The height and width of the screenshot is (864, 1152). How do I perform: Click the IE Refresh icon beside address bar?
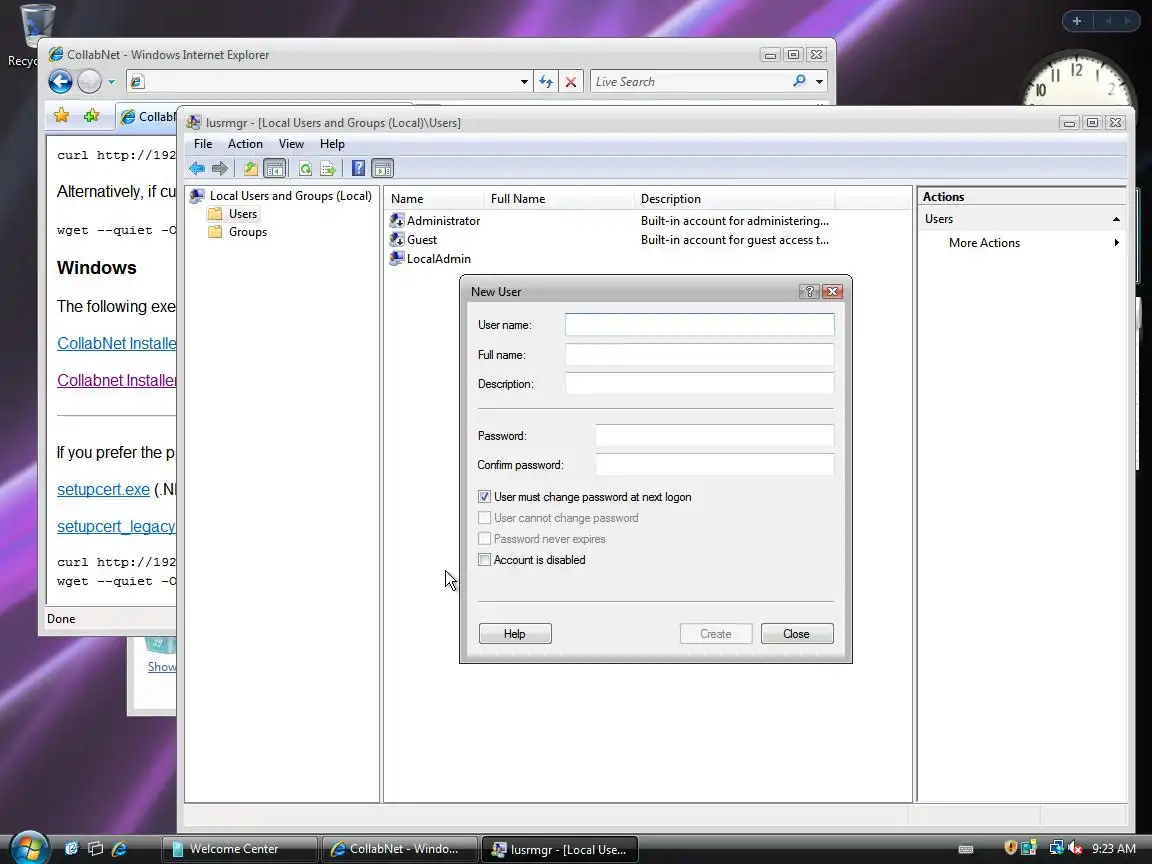coord(546,82)
